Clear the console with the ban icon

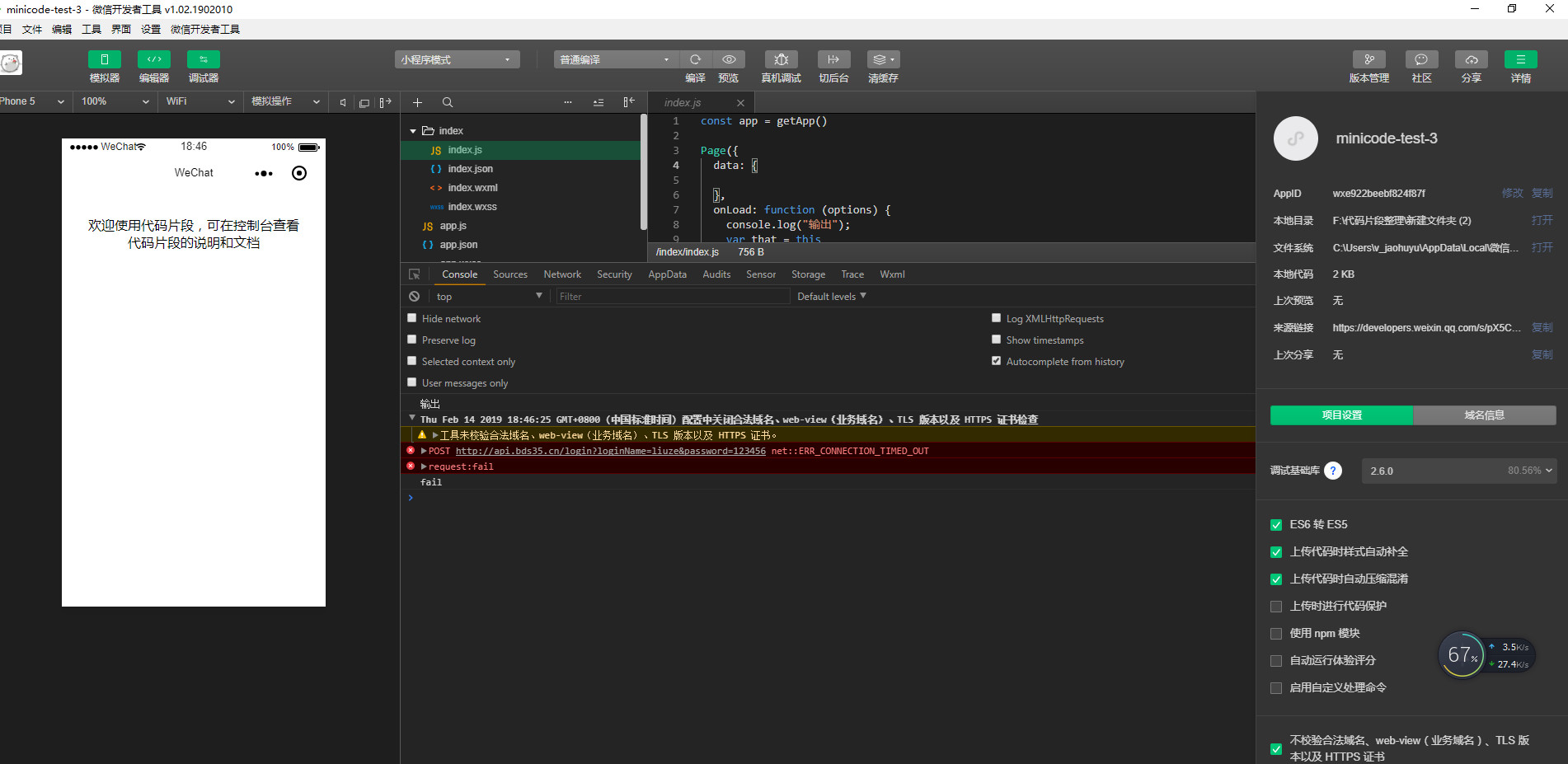coord(415,296)
